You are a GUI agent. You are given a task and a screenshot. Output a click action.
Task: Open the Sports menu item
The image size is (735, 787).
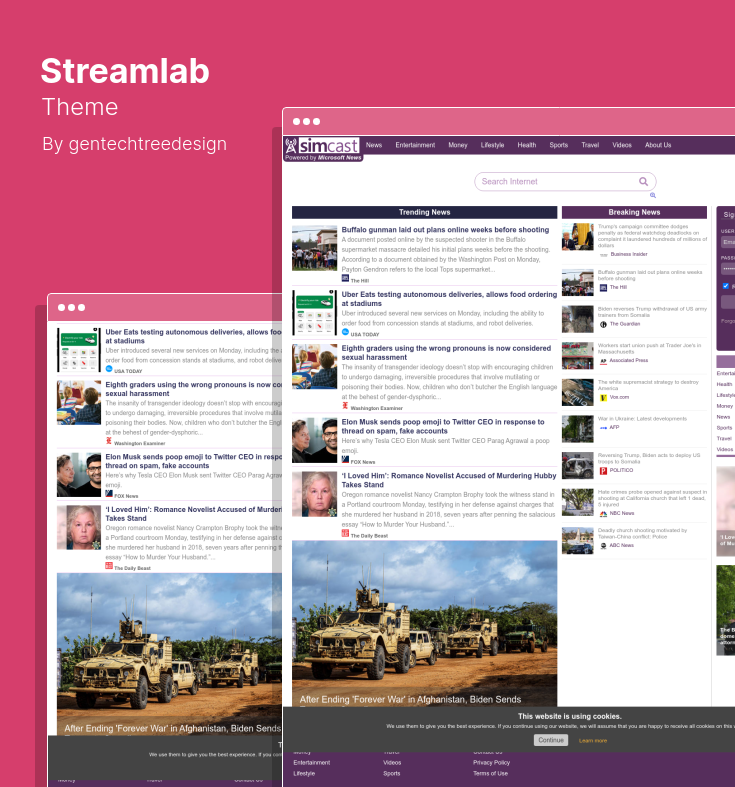(x=558, y=145)
